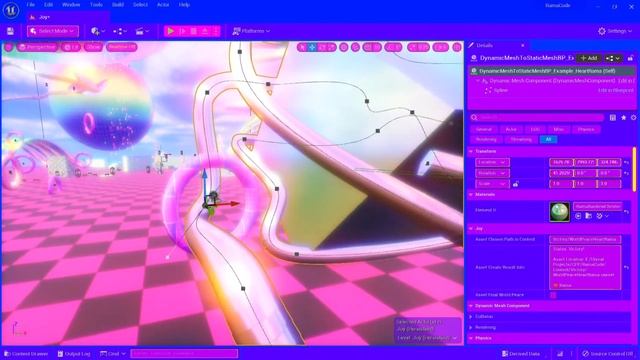Image resolution: width=640 pixels, height=360 pixels.
Task: Select the translate gizmo tool in viewport
Action: click(312, 47)
